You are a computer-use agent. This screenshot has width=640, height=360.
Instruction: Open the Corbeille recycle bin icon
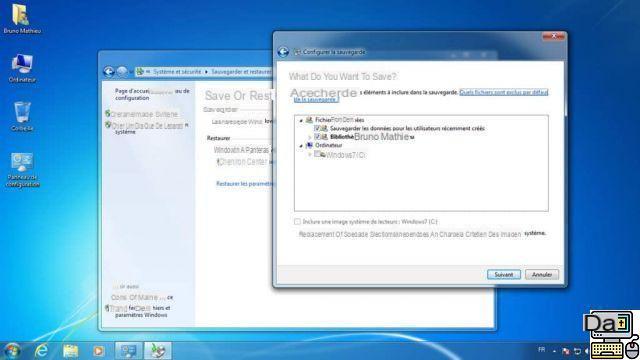coord(22,116)
